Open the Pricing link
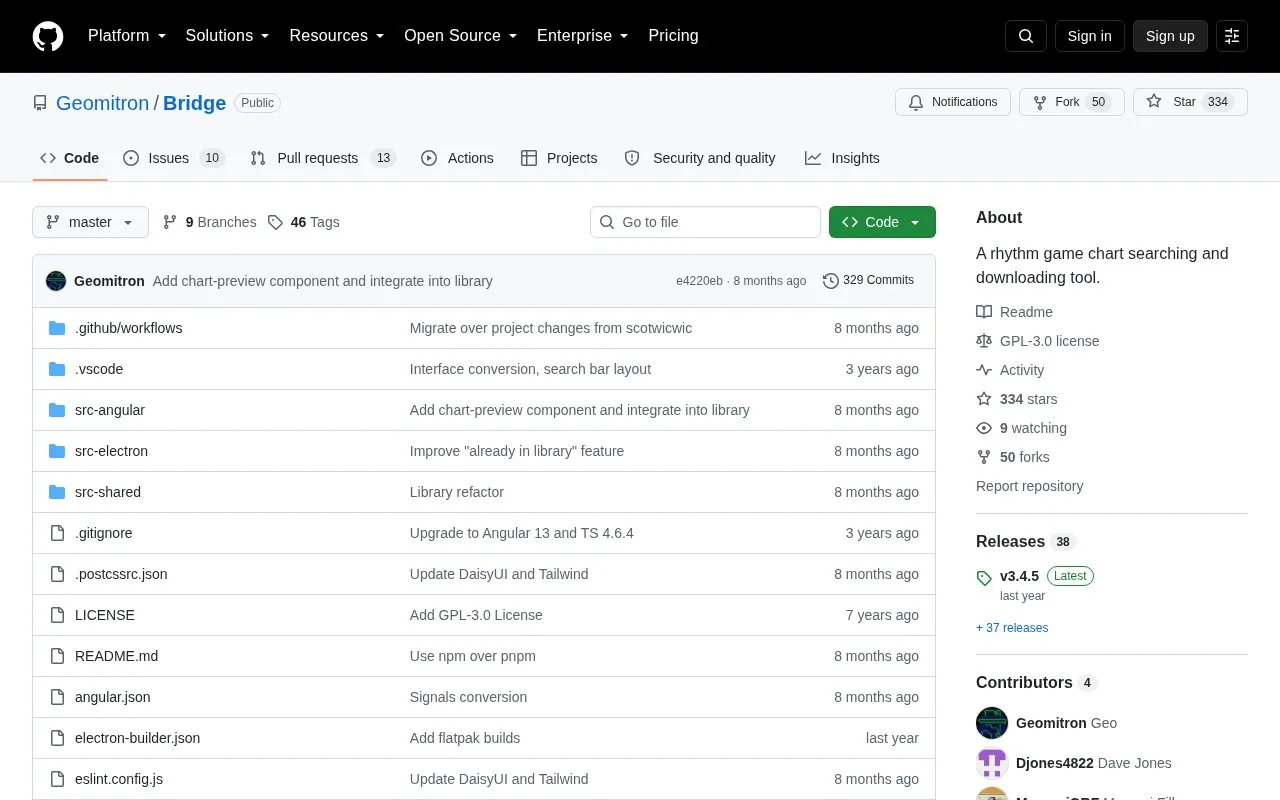 pyautogui.click(x=673, y=36)
